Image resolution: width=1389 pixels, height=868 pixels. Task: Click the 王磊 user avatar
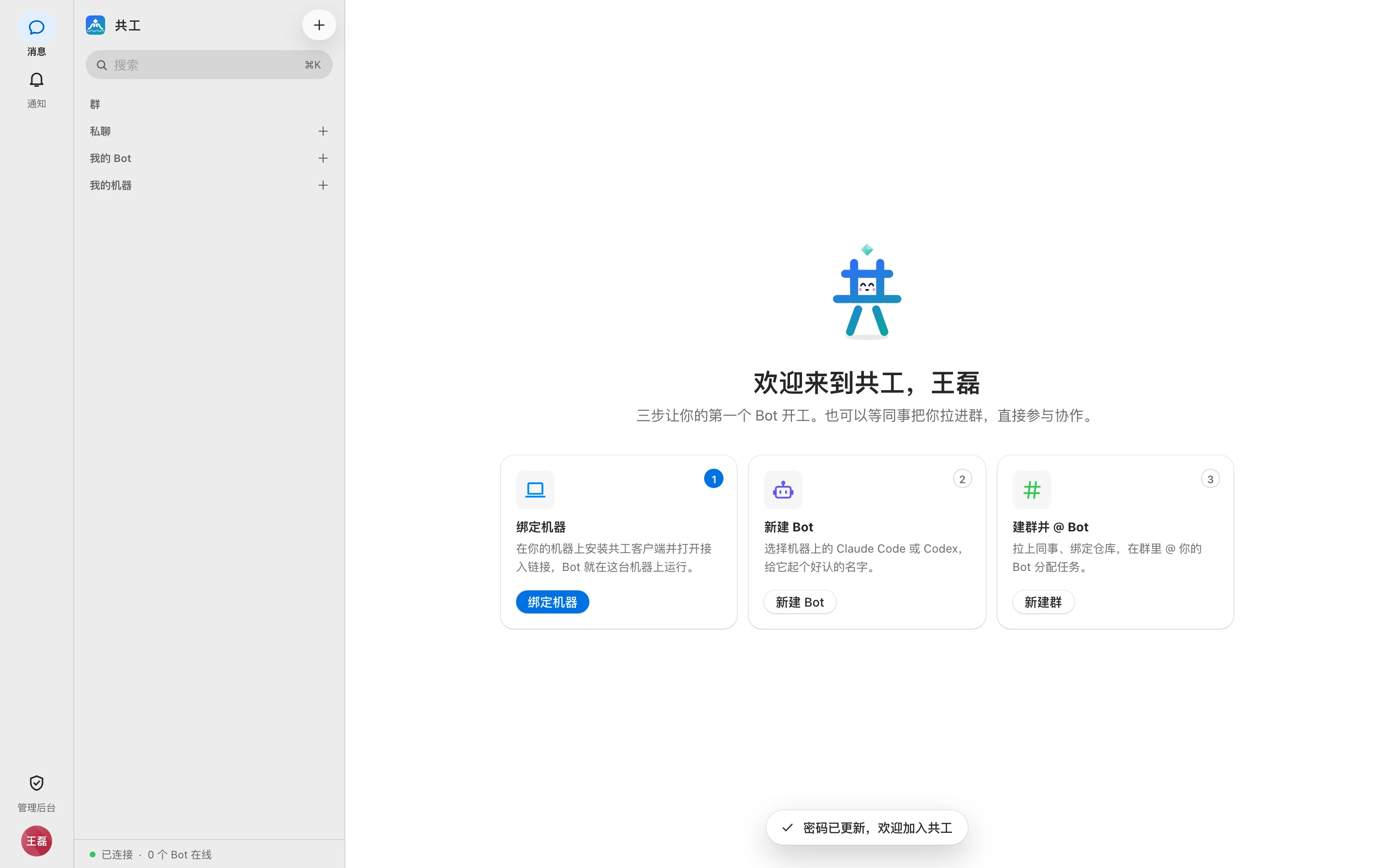tap(36, 841)
